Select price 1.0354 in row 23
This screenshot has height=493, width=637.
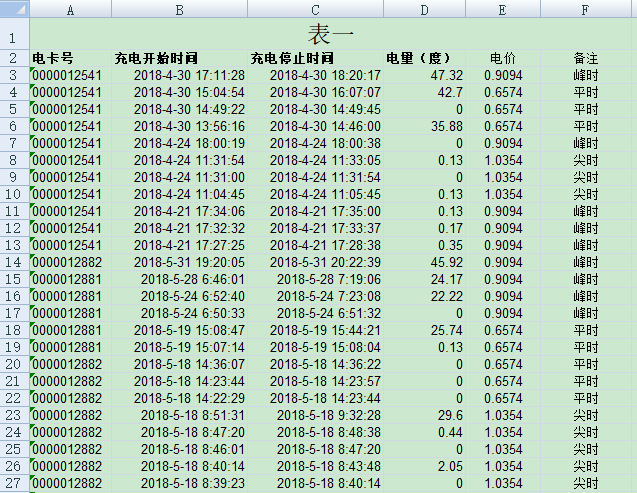[503, 415]
